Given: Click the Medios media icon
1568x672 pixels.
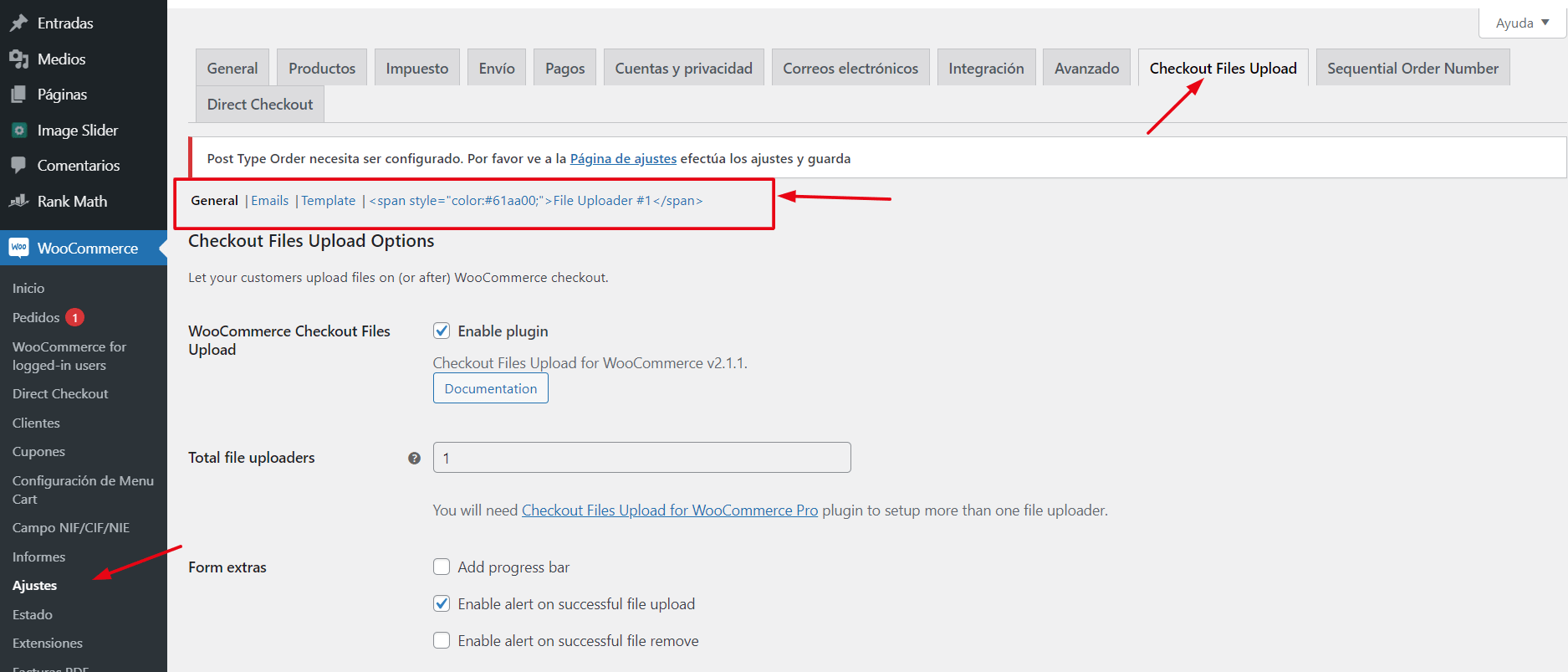Looking at the screenshot, I should [x=18, y=59].
